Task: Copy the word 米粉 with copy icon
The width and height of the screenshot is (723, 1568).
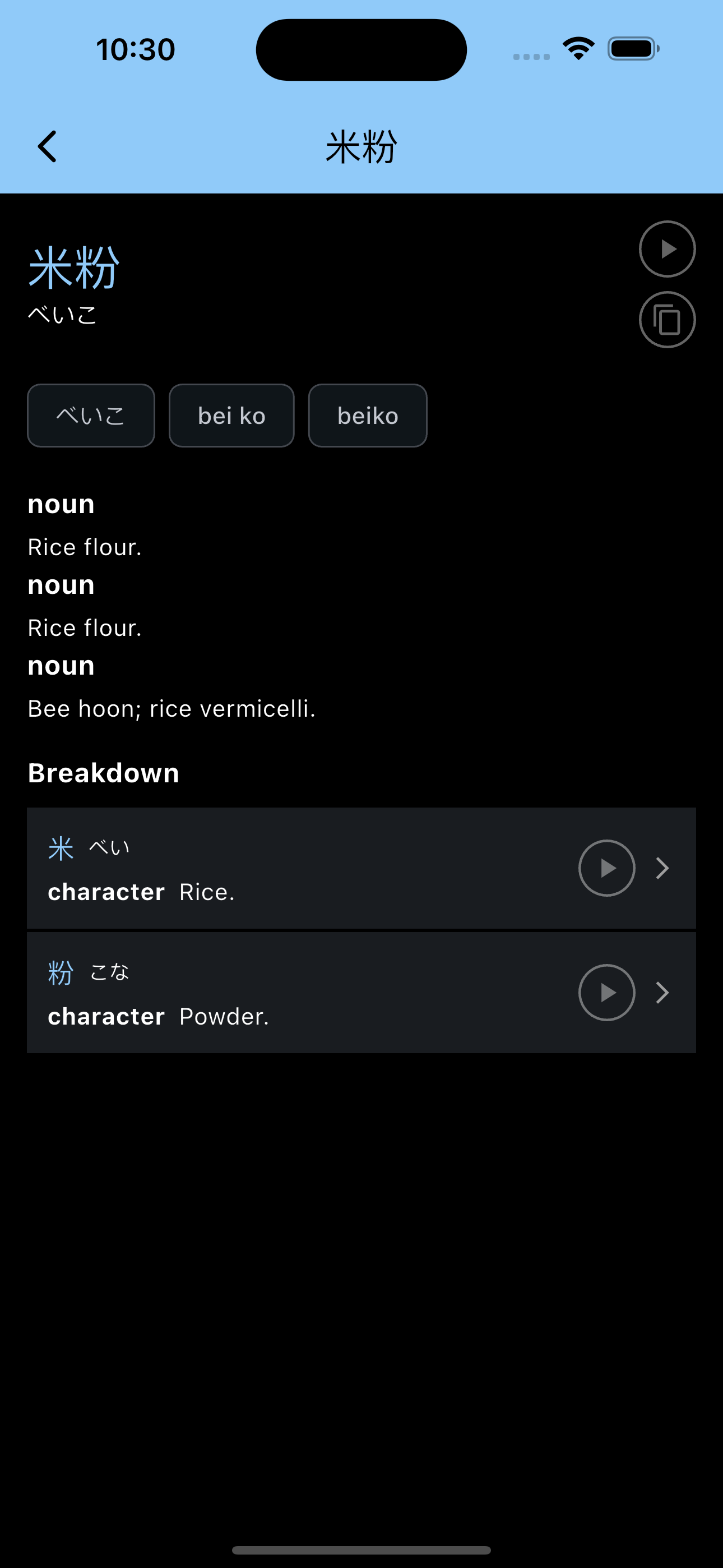Action: point(667,320)
